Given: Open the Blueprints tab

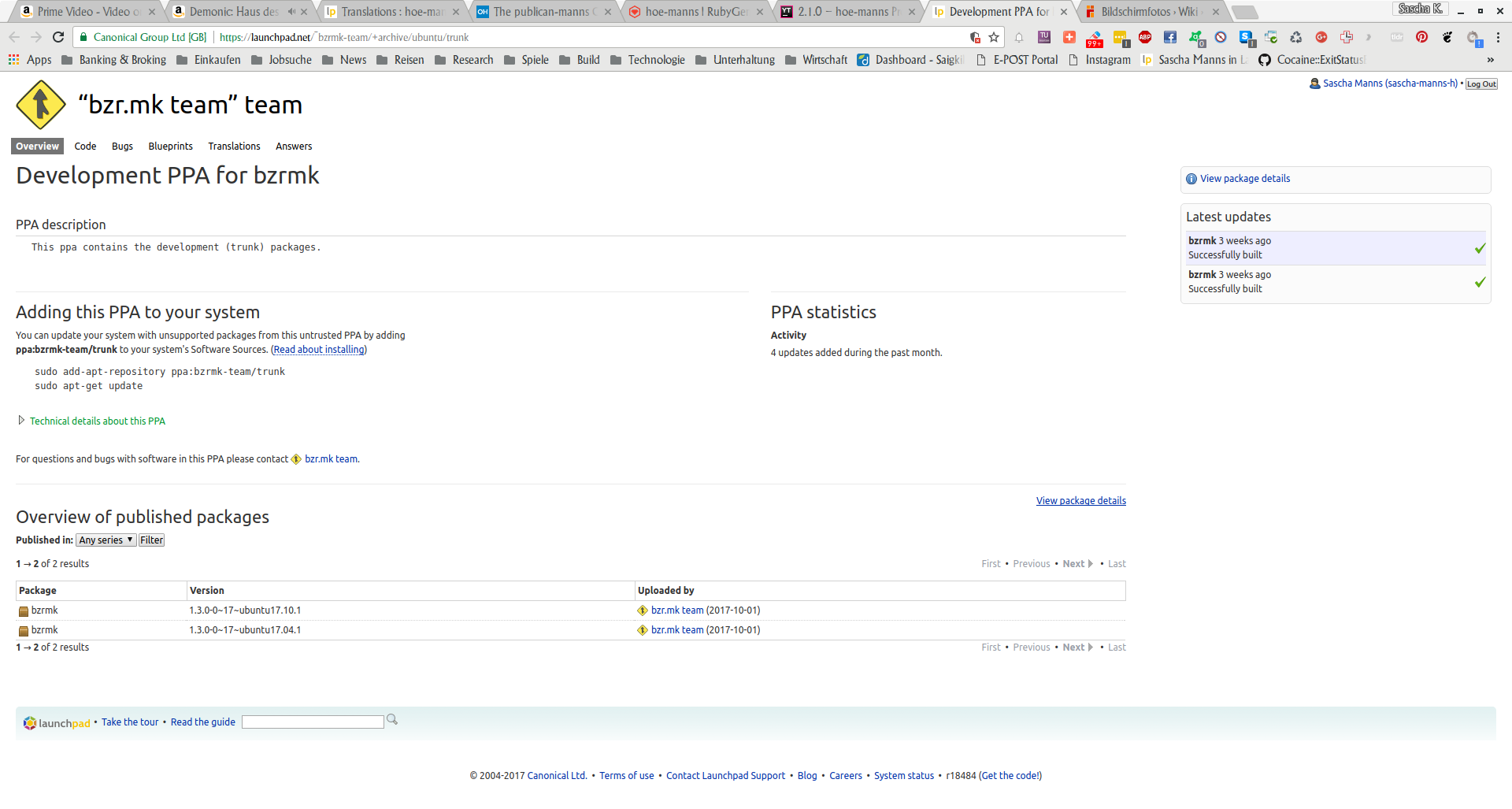Looking at the screenshot, I should coord(170,147).
